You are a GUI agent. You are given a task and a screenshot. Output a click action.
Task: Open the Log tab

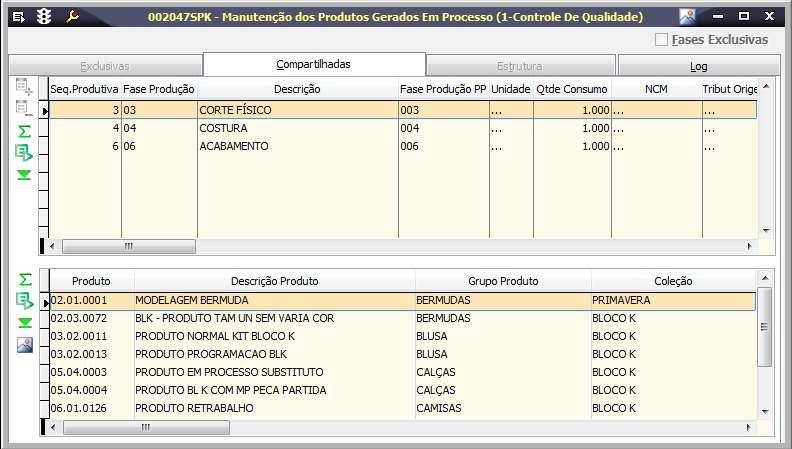(698, 66)
